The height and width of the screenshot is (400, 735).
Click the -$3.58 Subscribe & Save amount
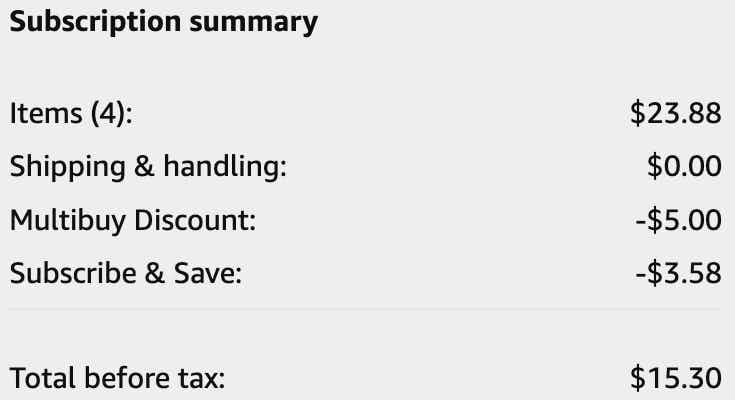coord(679,272)
